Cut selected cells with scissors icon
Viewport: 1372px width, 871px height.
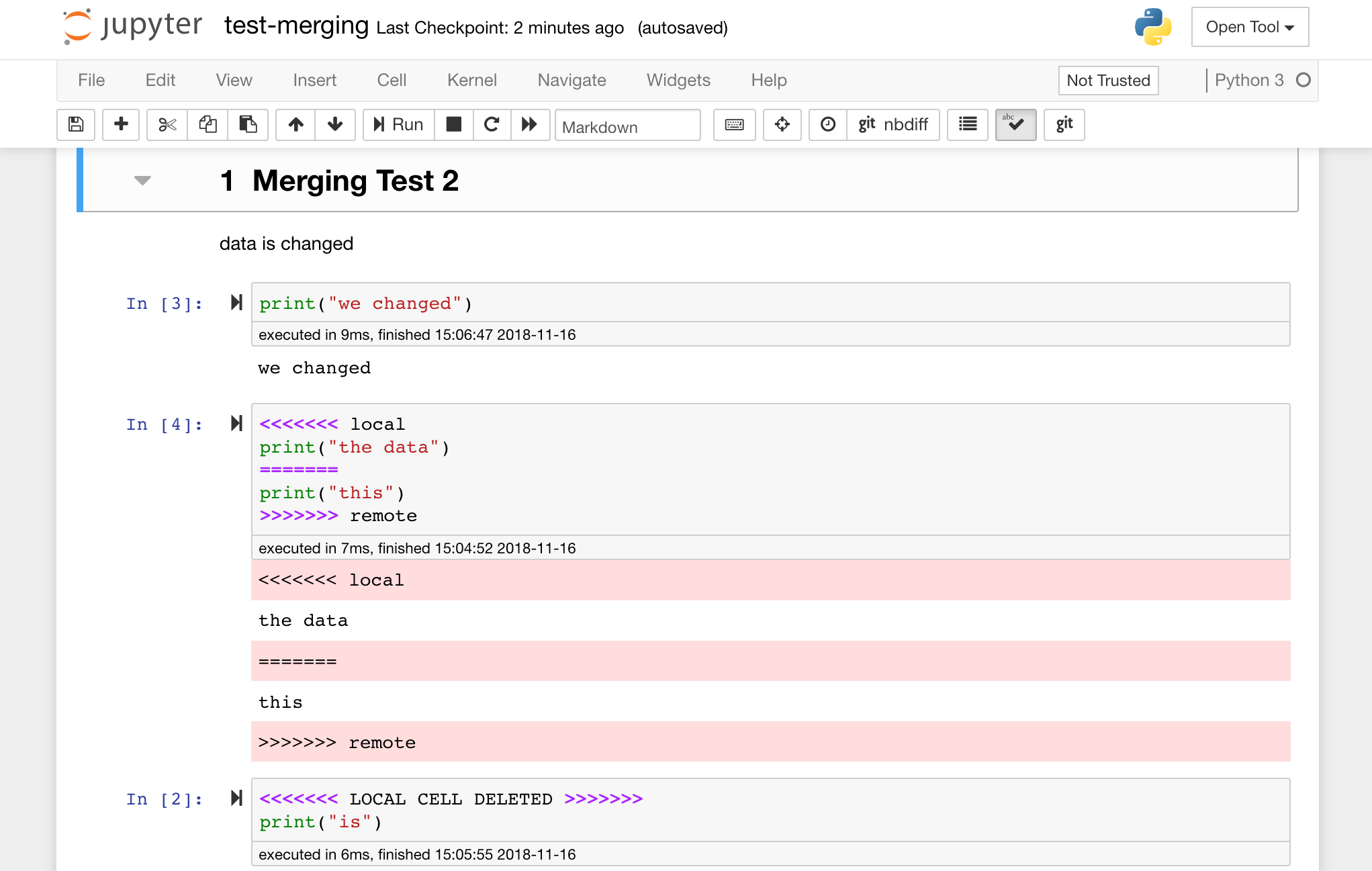(167, 124)
